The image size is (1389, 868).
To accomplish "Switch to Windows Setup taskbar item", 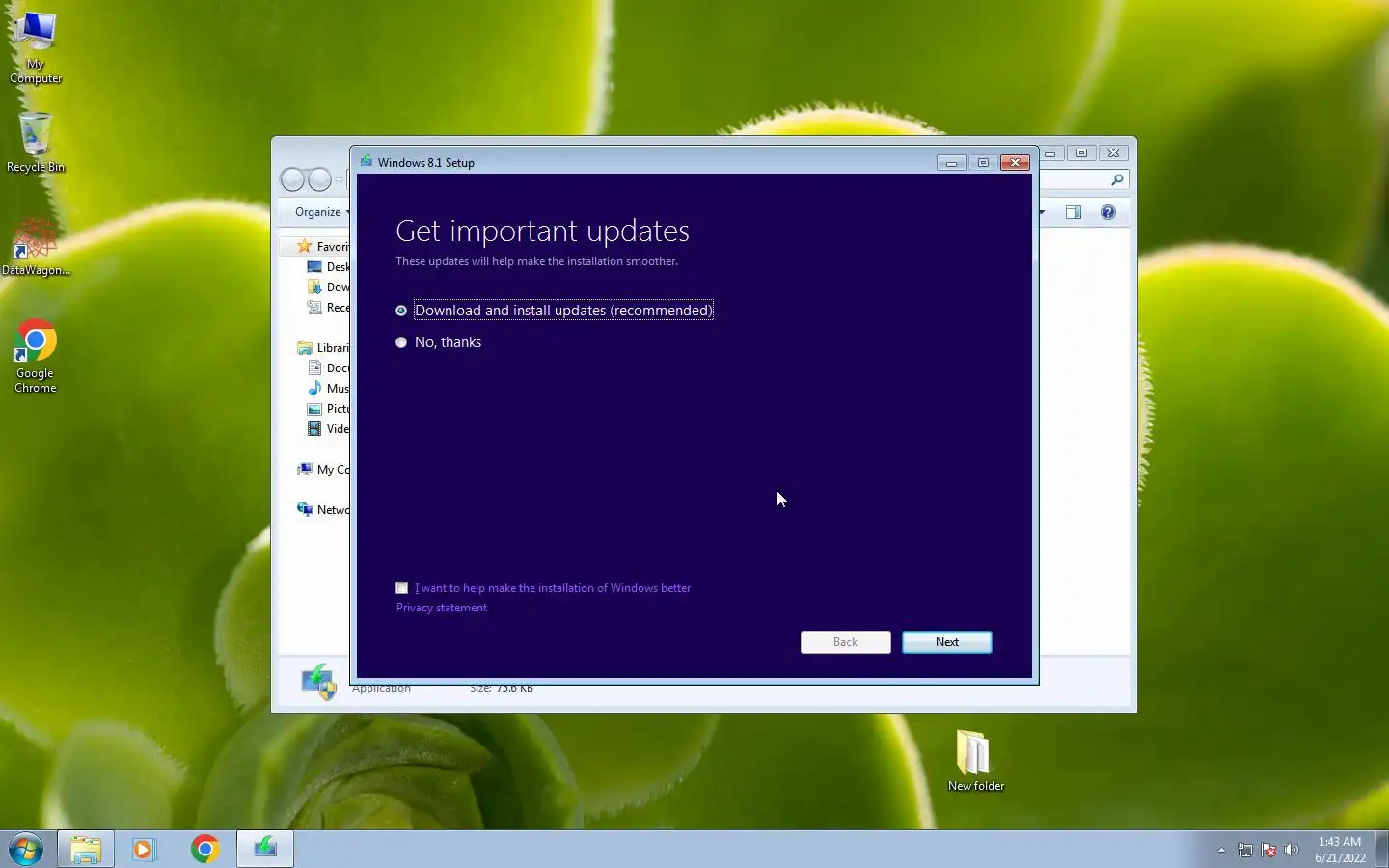I will 265,850.
